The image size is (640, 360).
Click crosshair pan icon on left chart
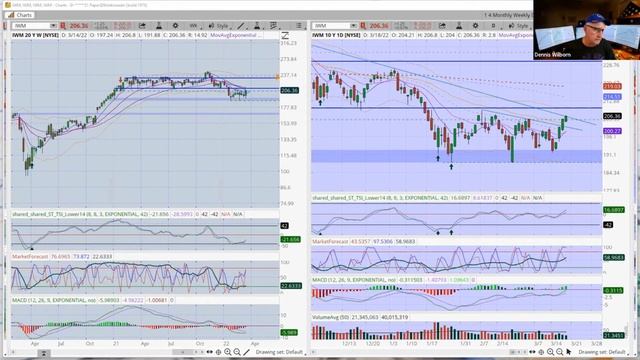click(218, 352)
